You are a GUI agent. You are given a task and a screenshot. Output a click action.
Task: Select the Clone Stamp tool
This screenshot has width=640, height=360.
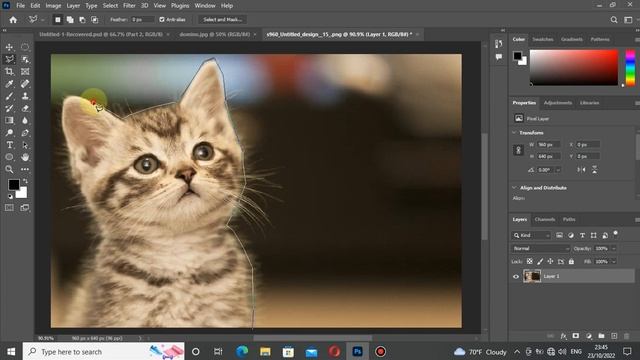coord(25,96)
